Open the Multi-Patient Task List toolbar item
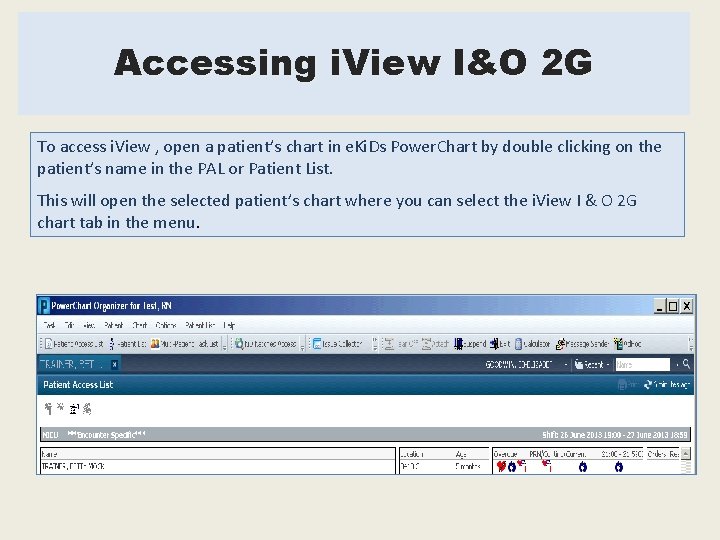The image size is (720, 540). coord(185,343)
